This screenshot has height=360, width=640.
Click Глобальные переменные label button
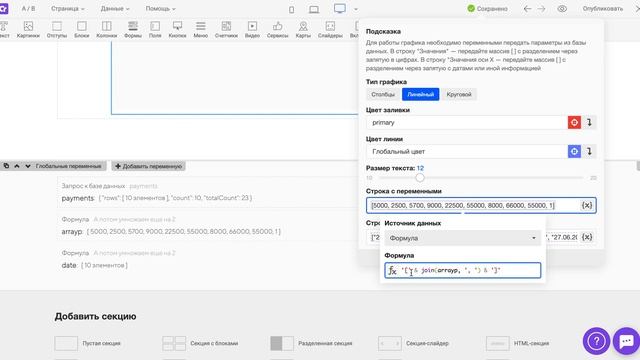(x=69, y=166)
